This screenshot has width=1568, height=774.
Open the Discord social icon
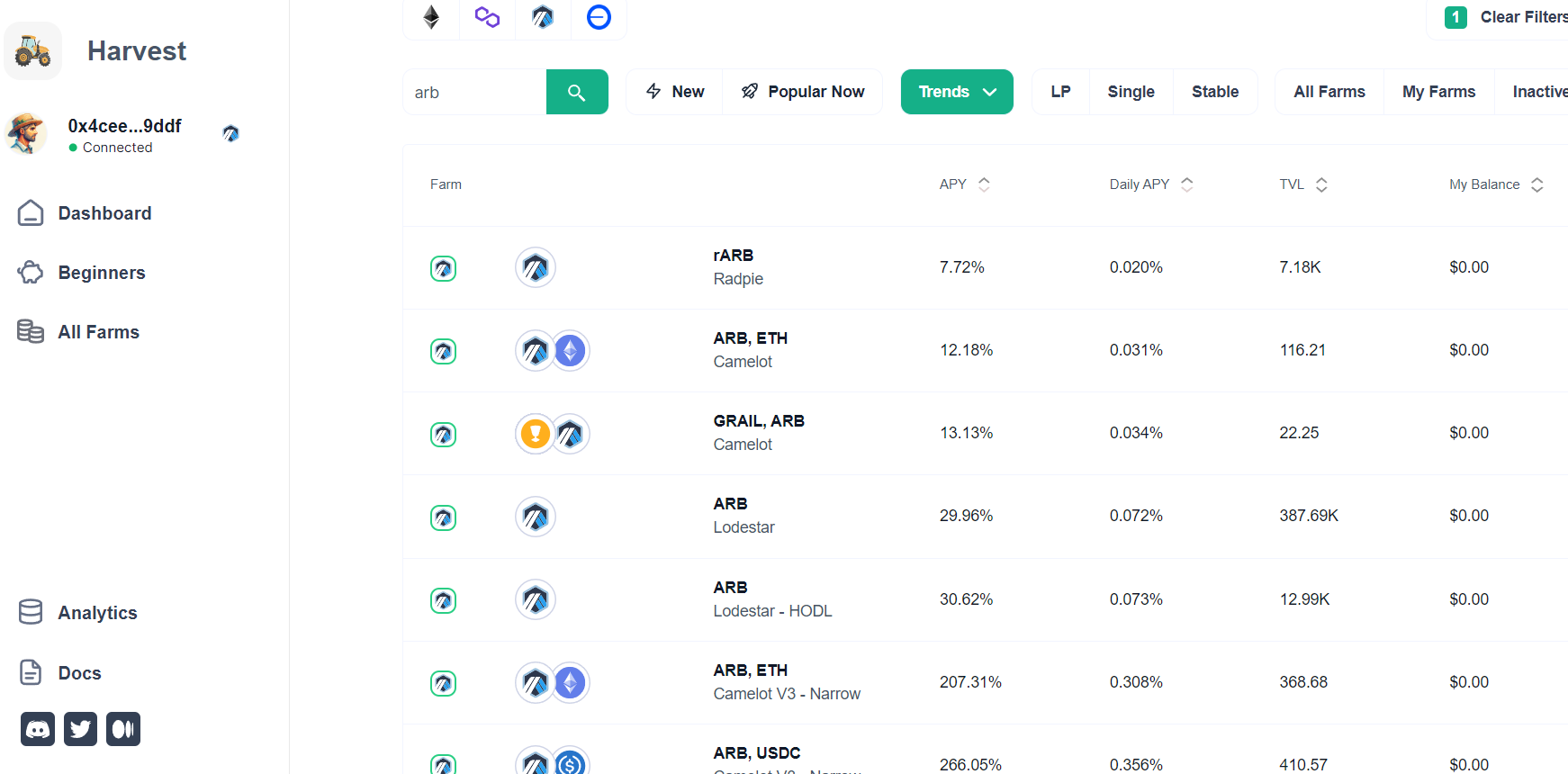[38, 729]
